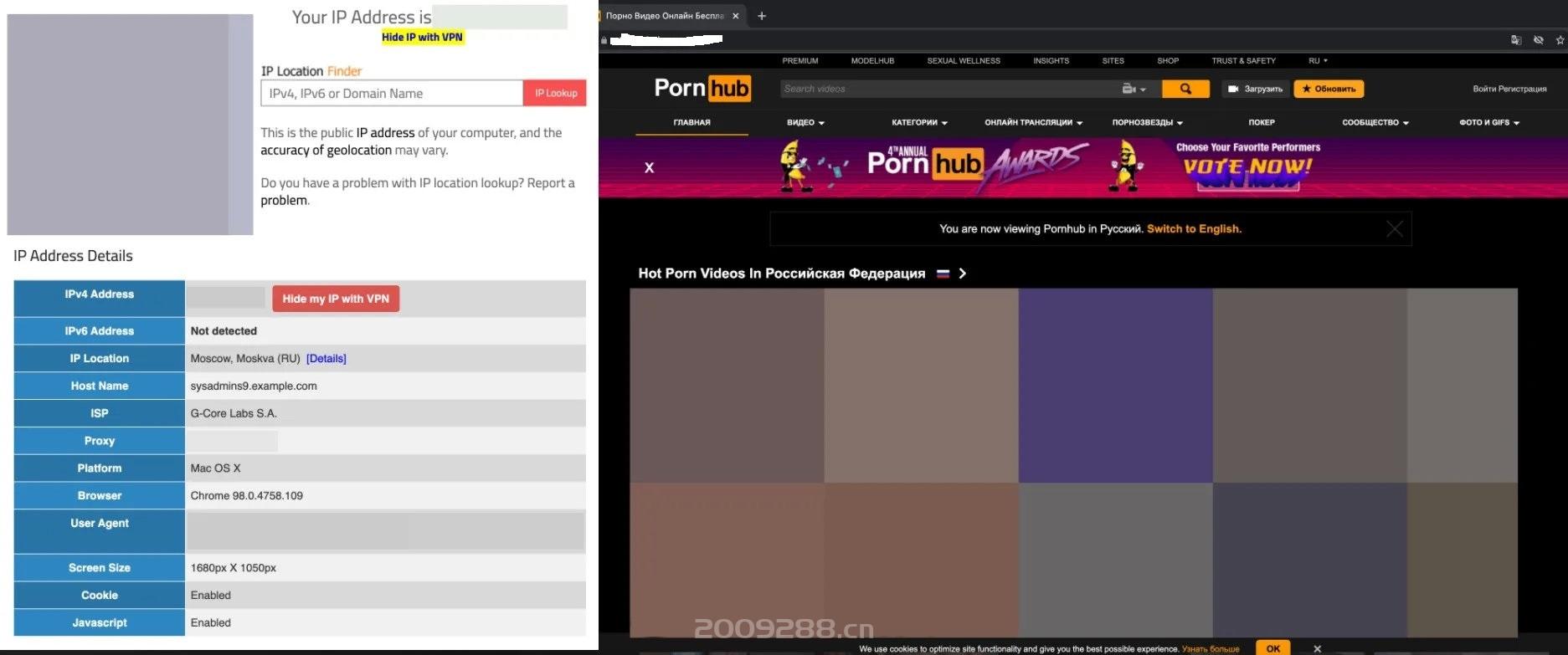Open the RU language dropdown
Image resolution: width=1568 pixels, height=655 pixels.
(x=1318, y=61)
